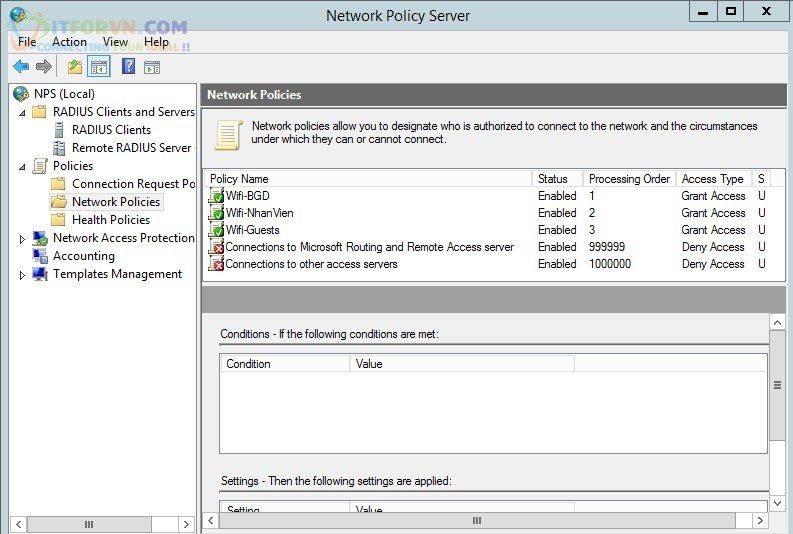Open the Action menu
Viewport: 793px width, 534px height.
(69, 42)
